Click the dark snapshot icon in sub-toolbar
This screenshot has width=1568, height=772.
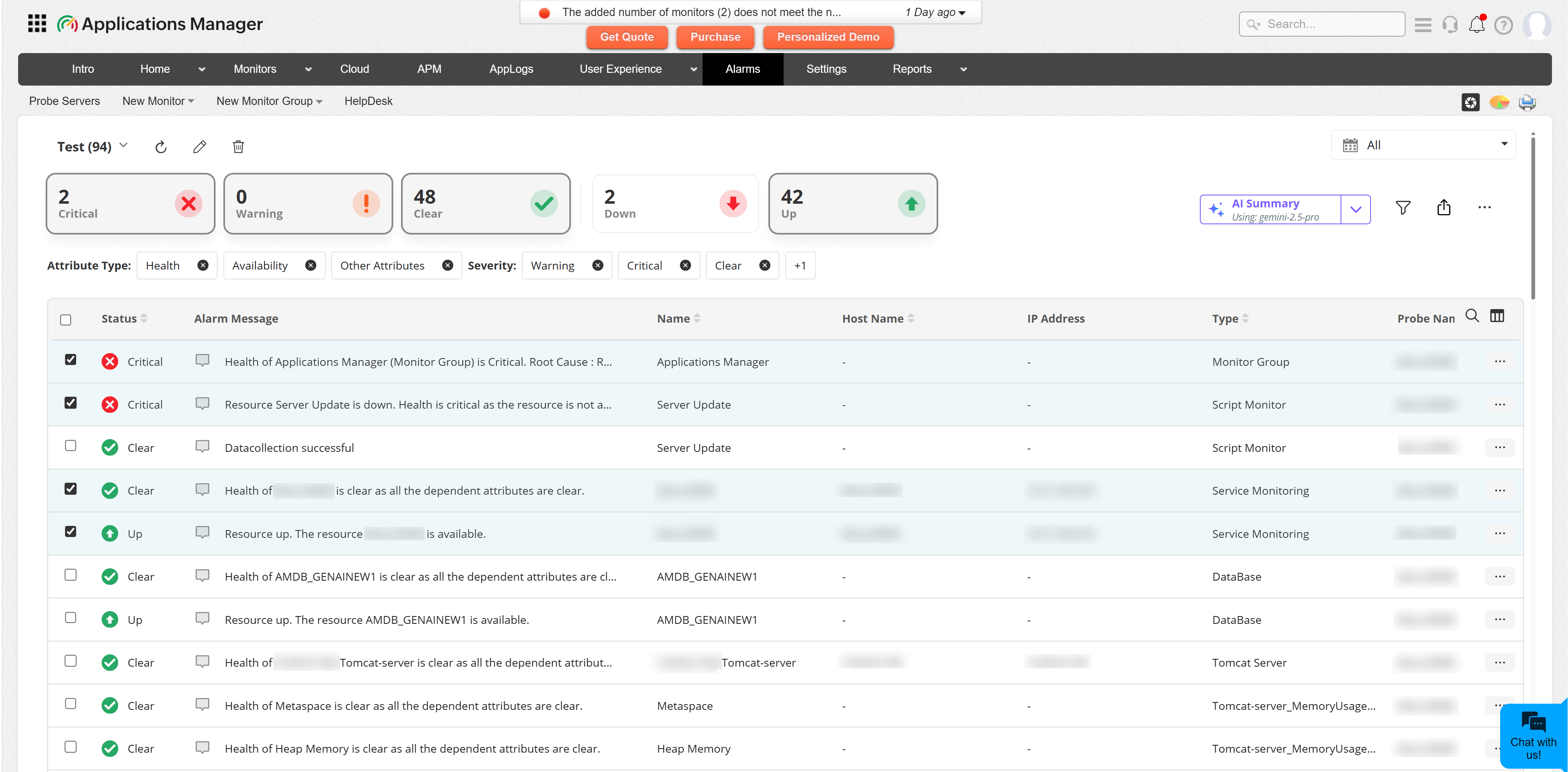pos(1471,102)
